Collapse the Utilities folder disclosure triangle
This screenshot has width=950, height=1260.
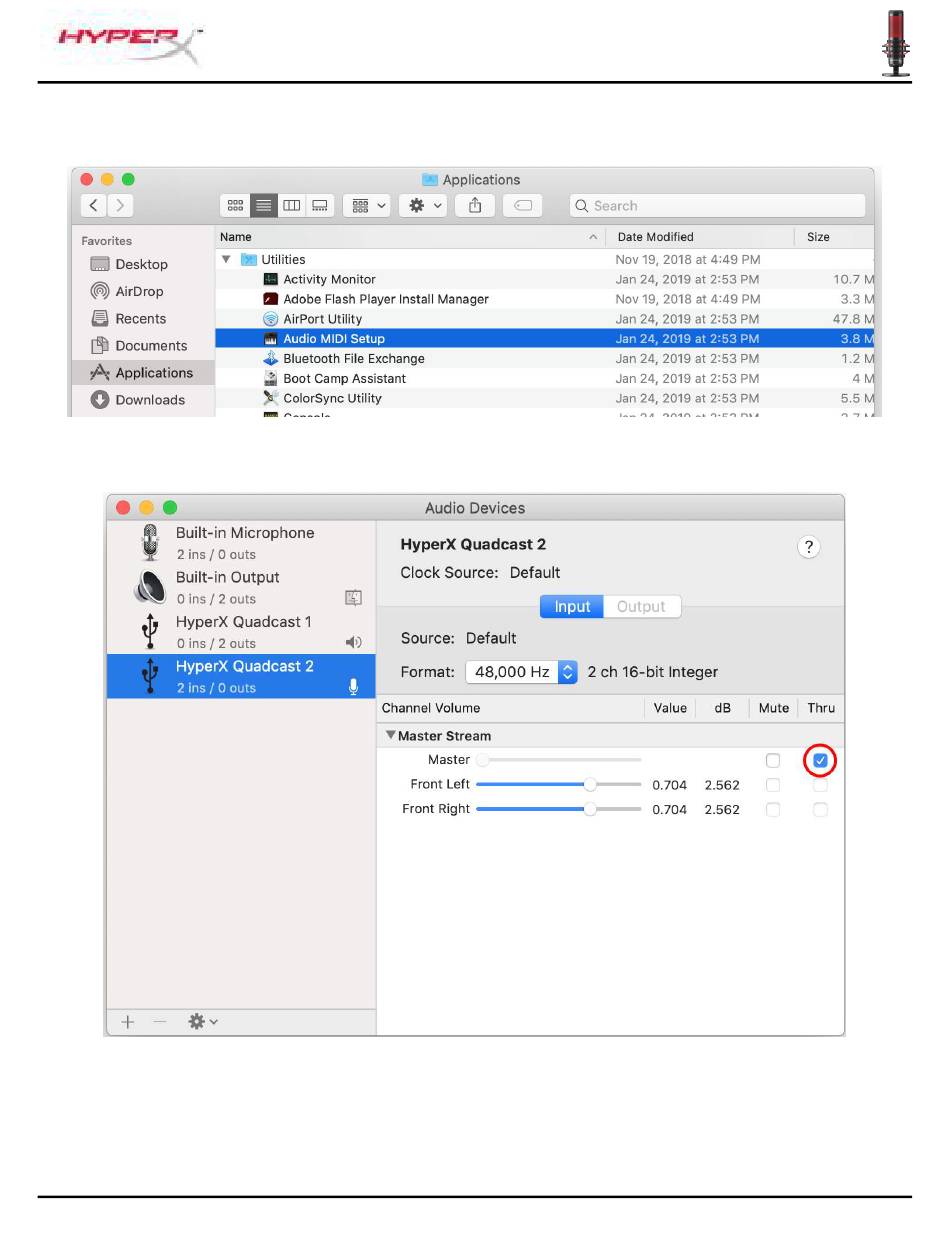click(226, 259)
